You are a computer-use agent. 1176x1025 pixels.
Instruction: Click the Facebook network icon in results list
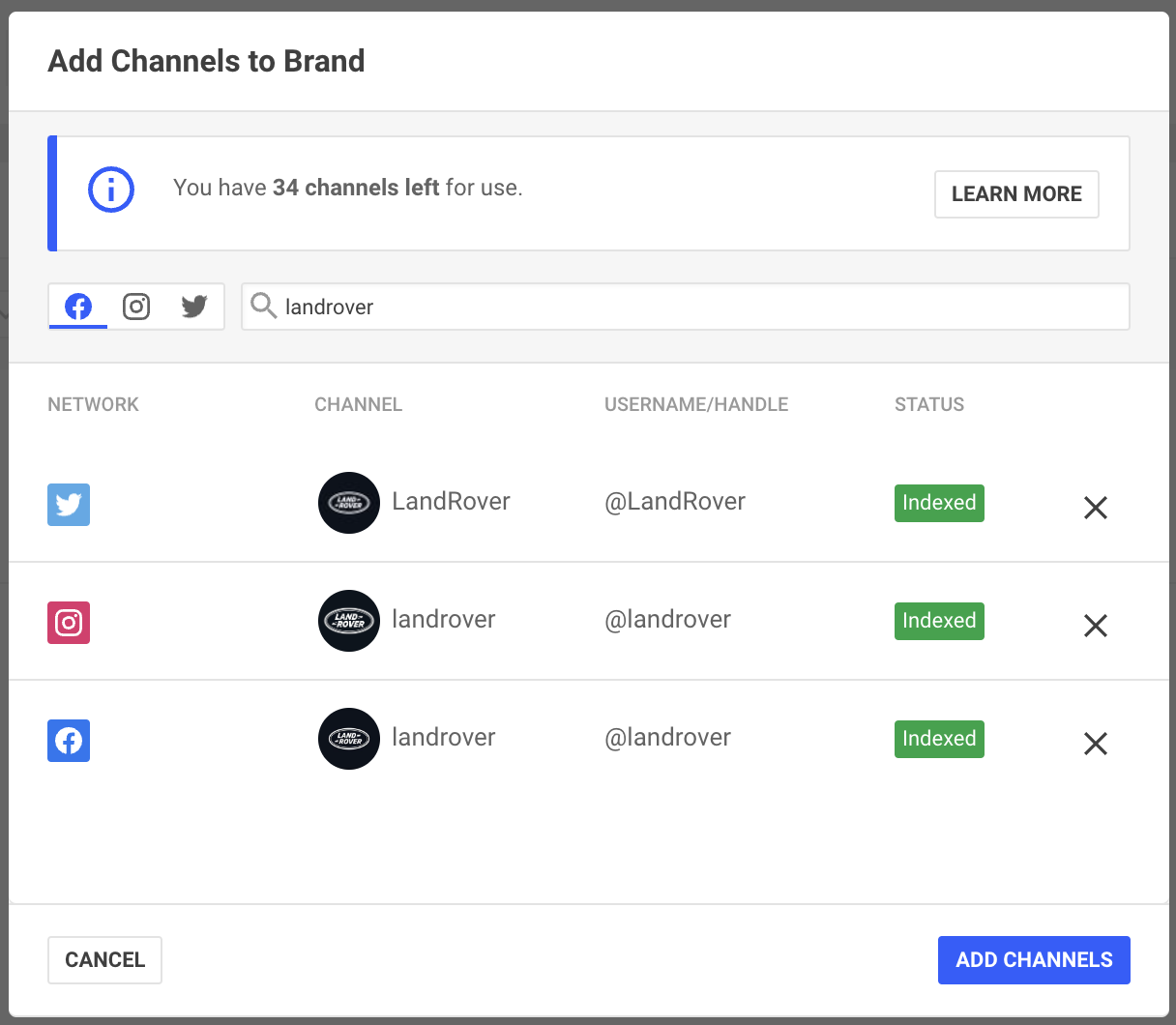click(x=69, y=741)
